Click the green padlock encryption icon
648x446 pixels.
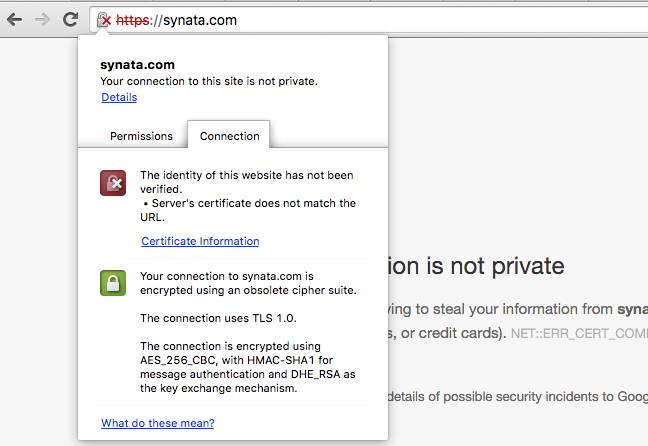(113, 283)
